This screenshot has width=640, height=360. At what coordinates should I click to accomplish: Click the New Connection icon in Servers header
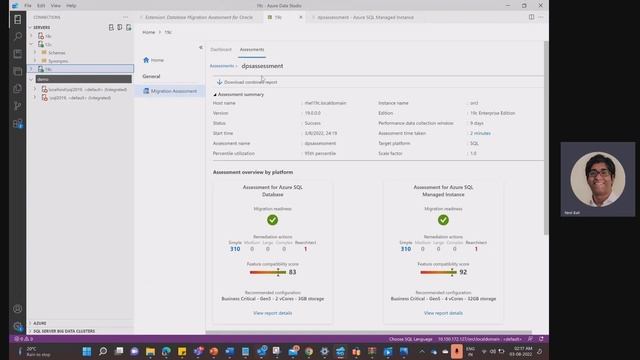point(111,27)
